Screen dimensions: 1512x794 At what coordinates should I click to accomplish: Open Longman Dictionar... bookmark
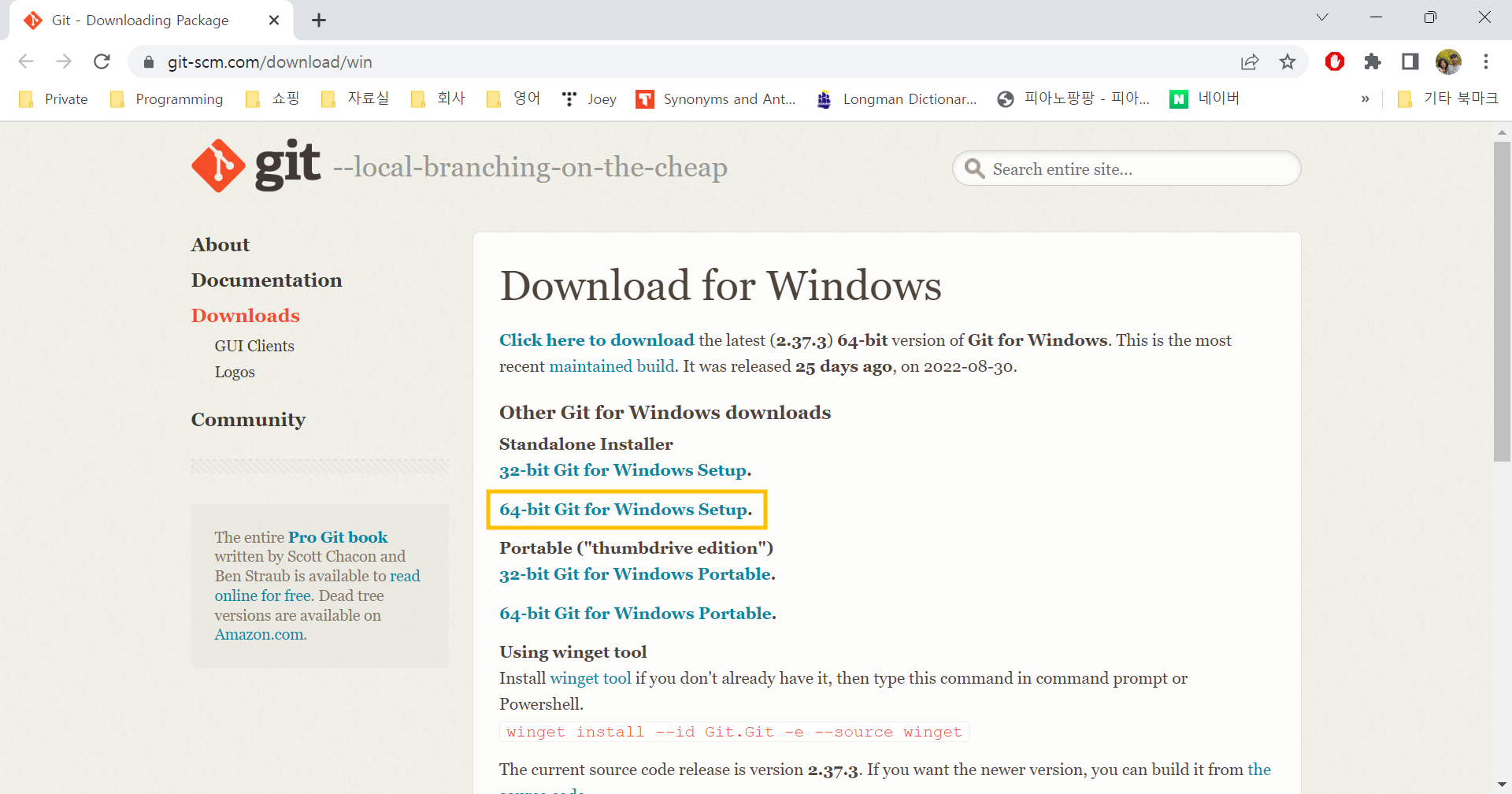(x=897, y=99)
